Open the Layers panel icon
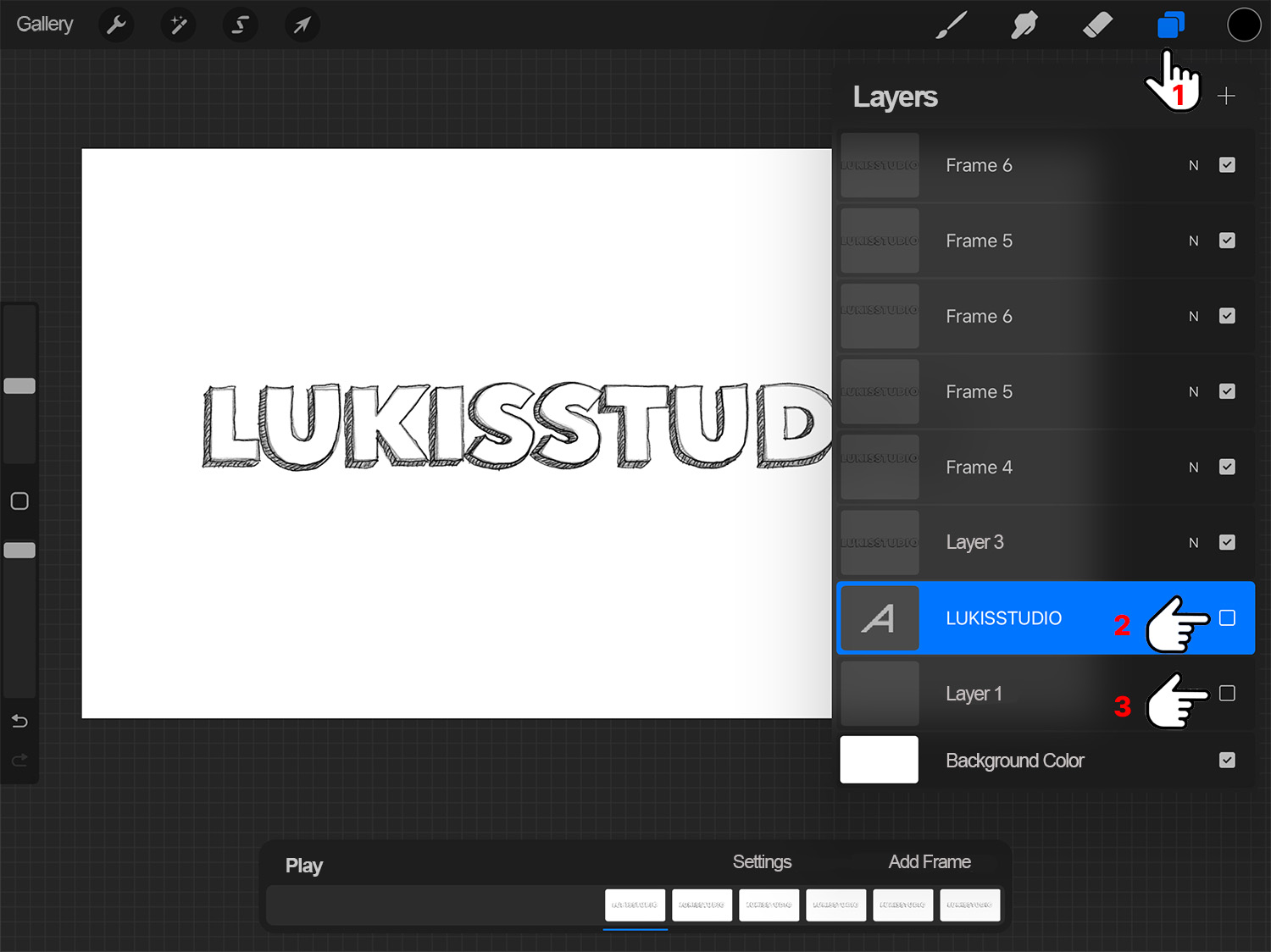 (1170, 25)
